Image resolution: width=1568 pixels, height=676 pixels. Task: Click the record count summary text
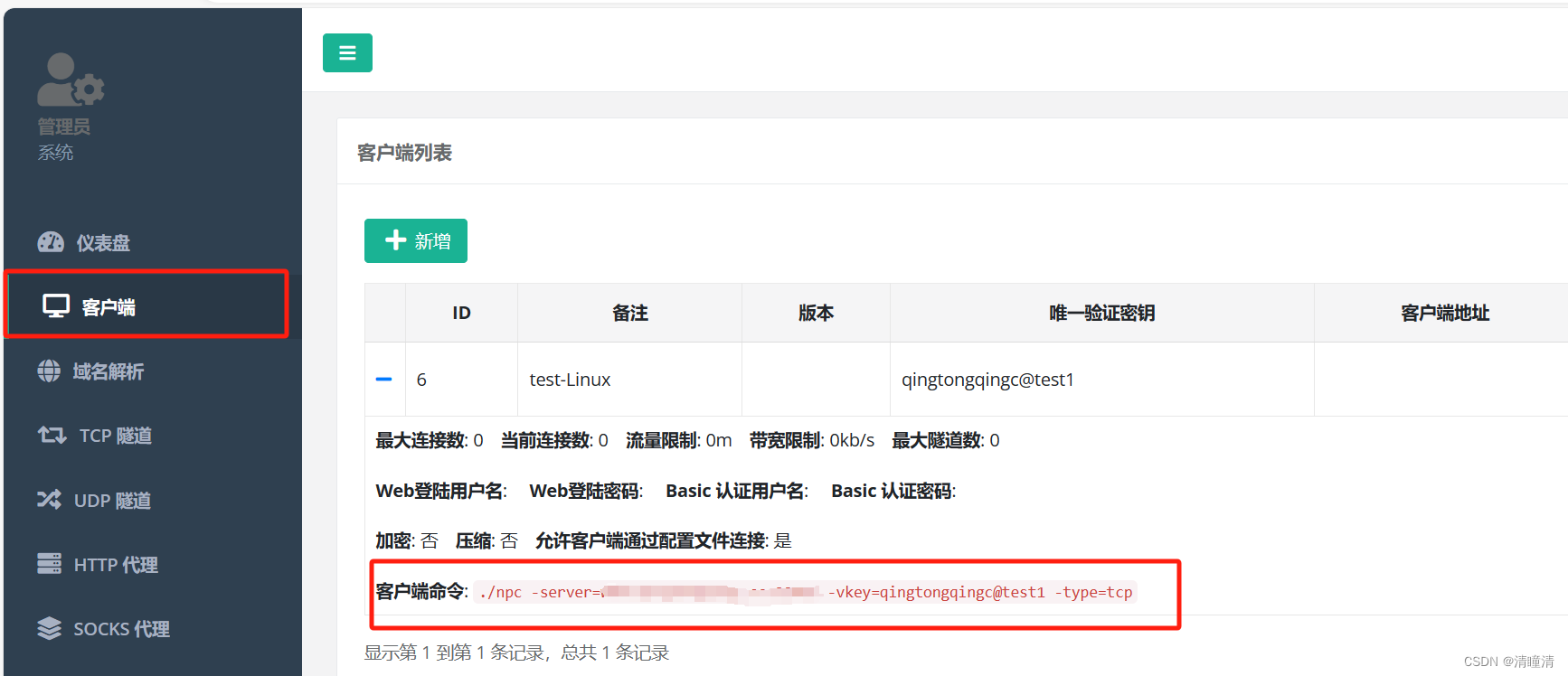coord(516,653)
